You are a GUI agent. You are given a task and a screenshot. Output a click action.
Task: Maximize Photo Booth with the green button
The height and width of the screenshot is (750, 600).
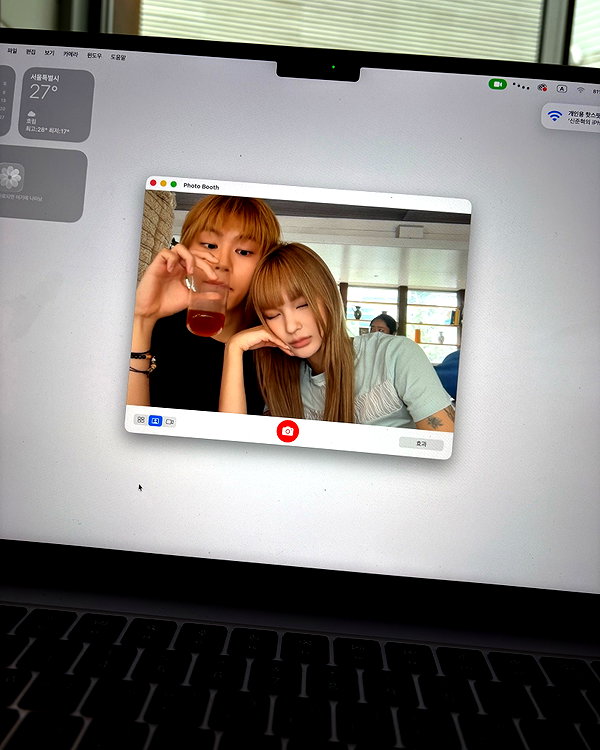[x=174, y=184]
